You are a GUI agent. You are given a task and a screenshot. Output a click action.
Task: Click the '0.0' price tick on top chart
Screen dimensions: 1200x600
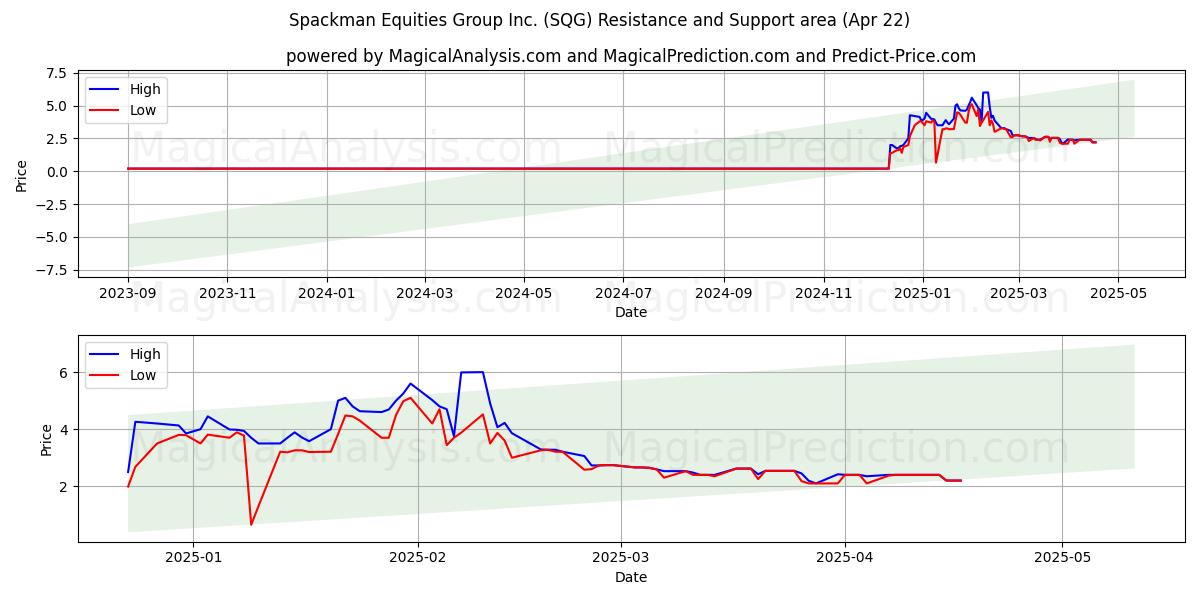coord(56,172)
